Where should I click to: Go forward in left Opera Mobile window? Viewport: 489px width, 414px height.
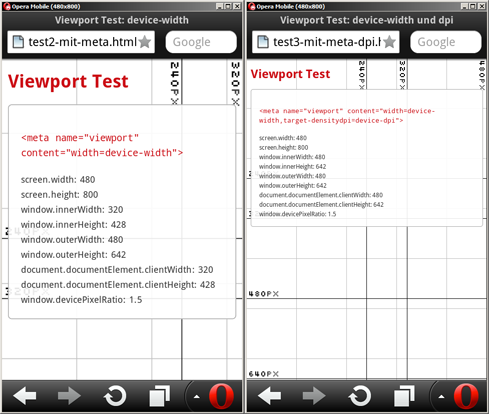click(x=69, y=396)
